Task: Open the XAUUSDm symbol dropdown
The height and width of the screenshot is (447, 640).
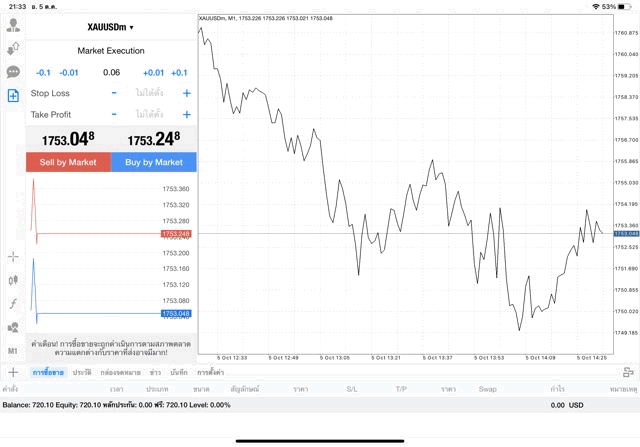Action: click(x=110, y=27)
